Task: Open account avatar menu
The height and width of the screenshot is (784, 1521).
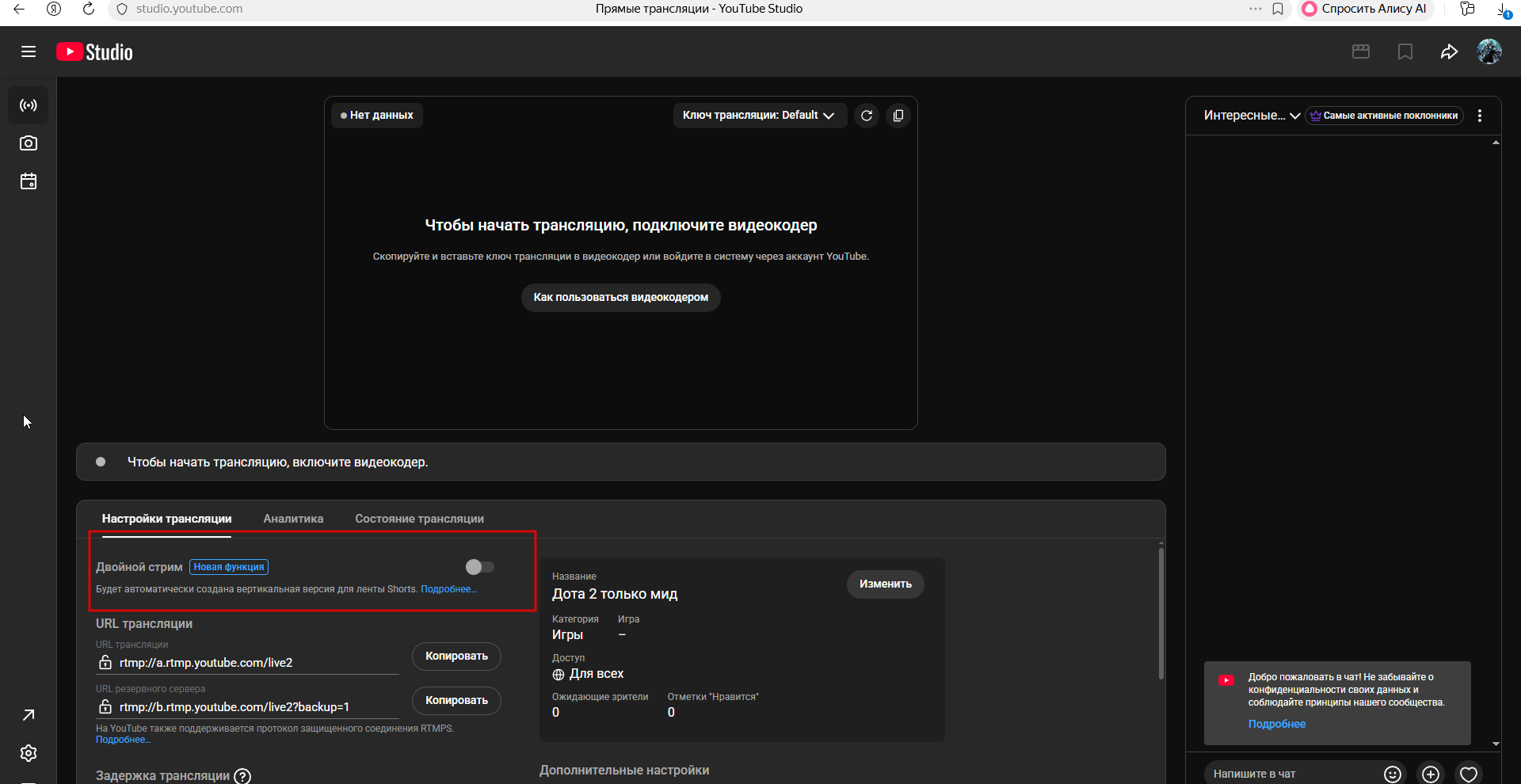Action: click(x=1489, y=51)
